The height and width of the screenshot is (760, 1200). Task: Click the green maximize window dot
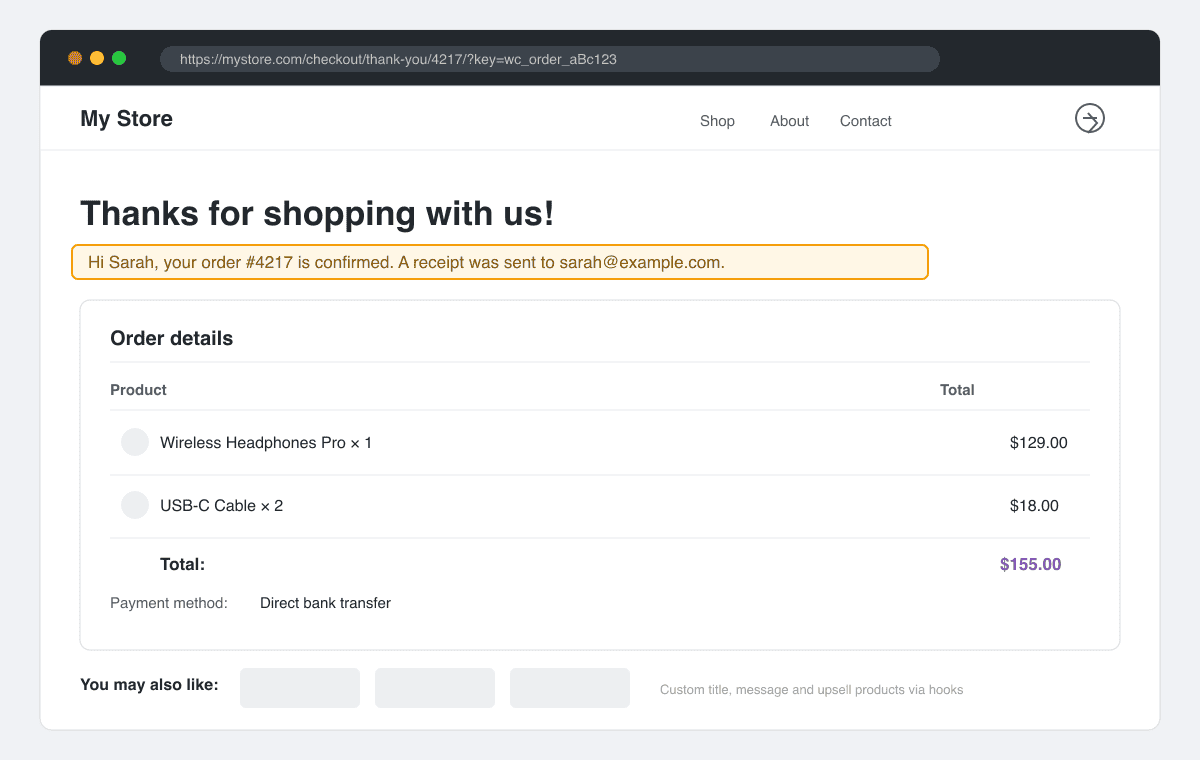pyautogui.click(x=119, y=58)
